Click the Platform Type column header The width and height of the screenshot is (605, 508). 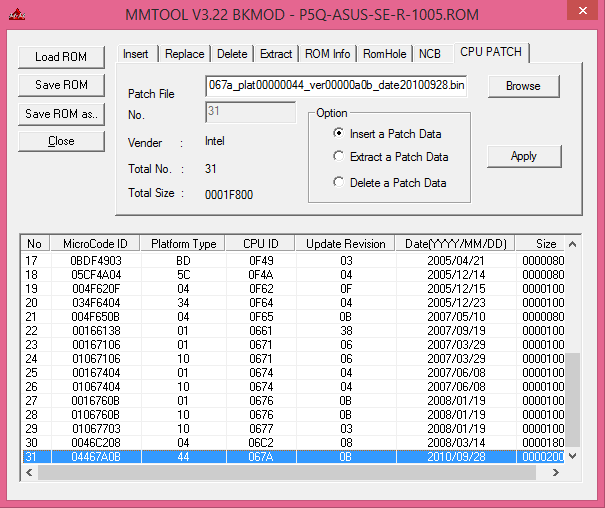tap(183, 244)
